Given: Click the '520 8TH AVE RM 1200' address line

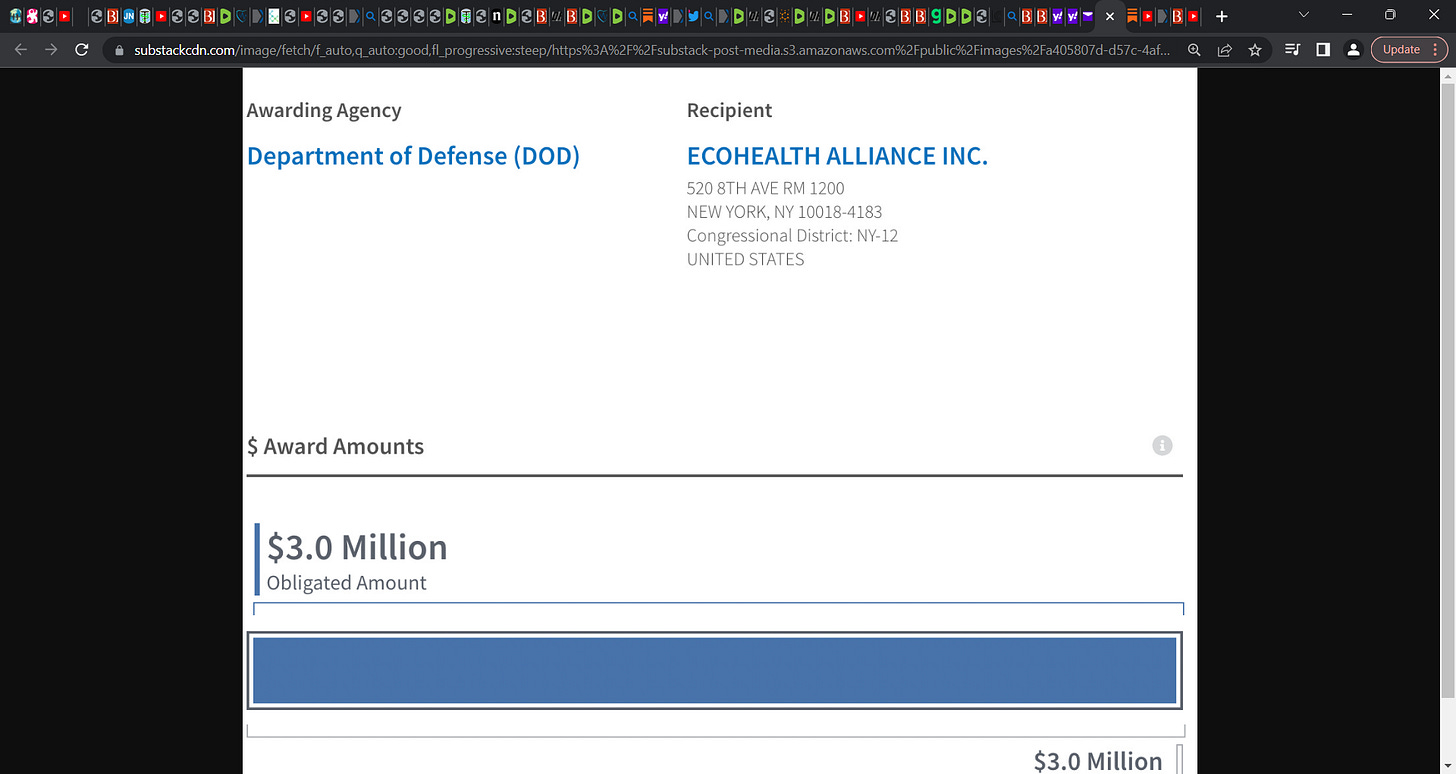Looking at the screenshot, I should [765, 188].
